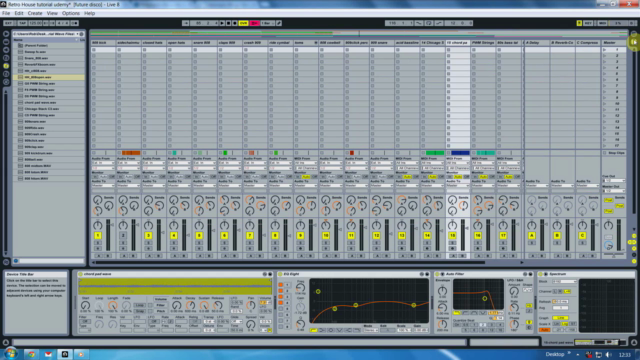Open the 1 Bar quantization dropdown
This screenshot has height=360, width=640.
coord(267,23)
